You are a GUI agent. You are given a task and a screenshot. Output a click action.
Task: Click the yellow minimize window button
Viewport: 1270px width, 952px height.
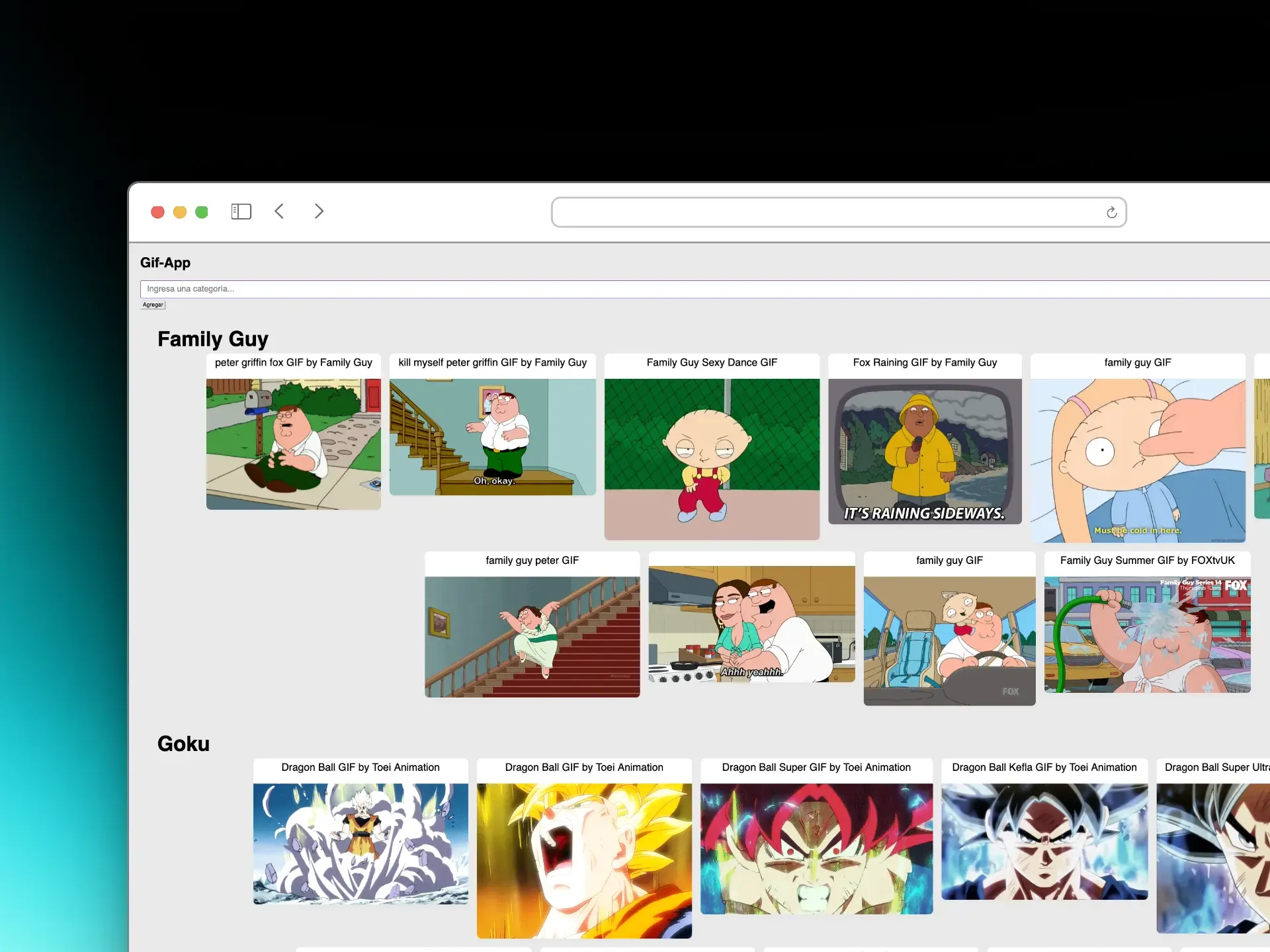tap(179, 212)
